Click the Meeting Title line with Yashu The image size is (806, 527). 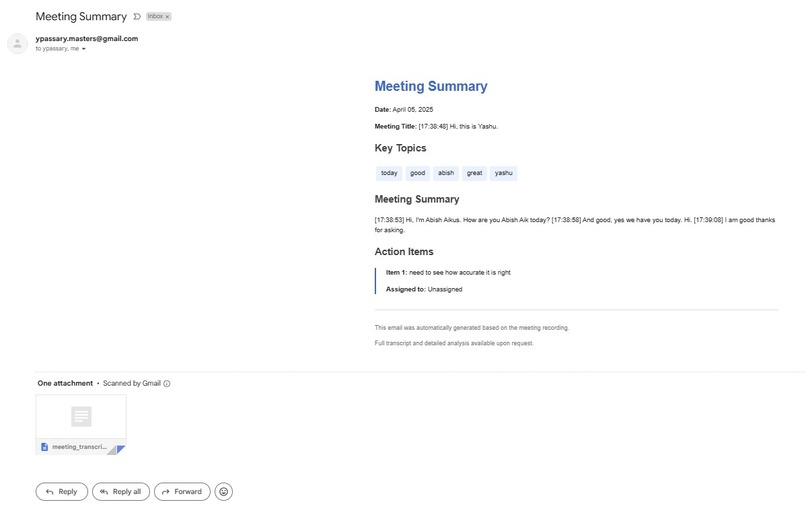coord(436,126)
